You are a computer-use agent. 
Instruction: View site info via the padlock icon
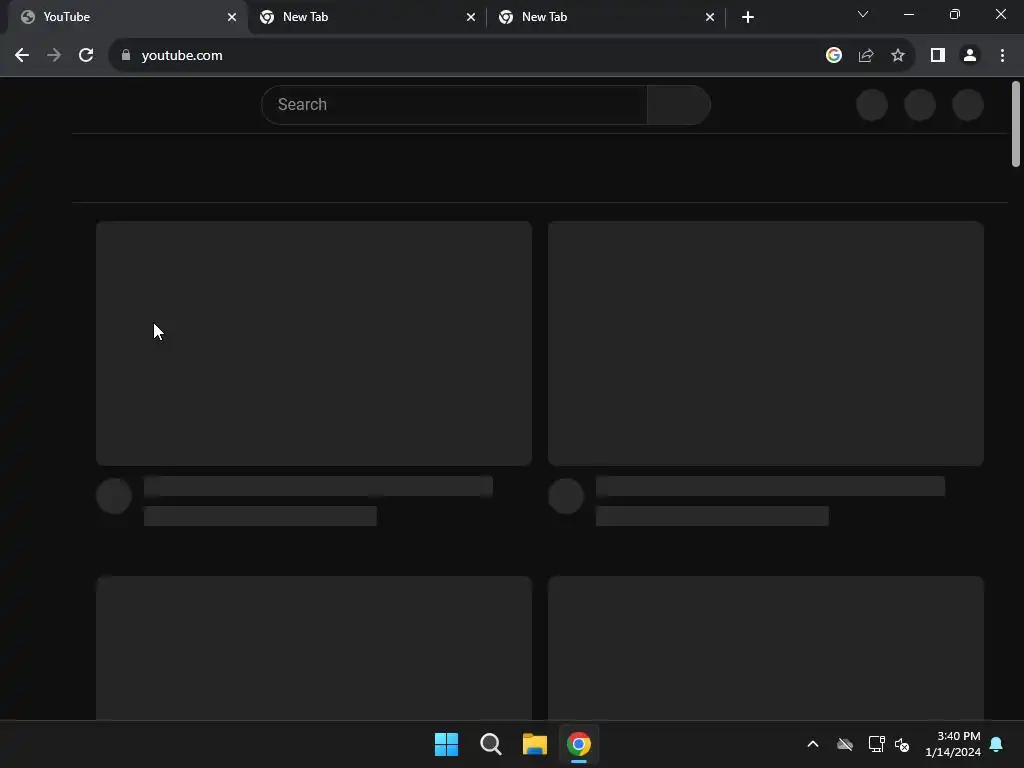[x=126, y=56]
